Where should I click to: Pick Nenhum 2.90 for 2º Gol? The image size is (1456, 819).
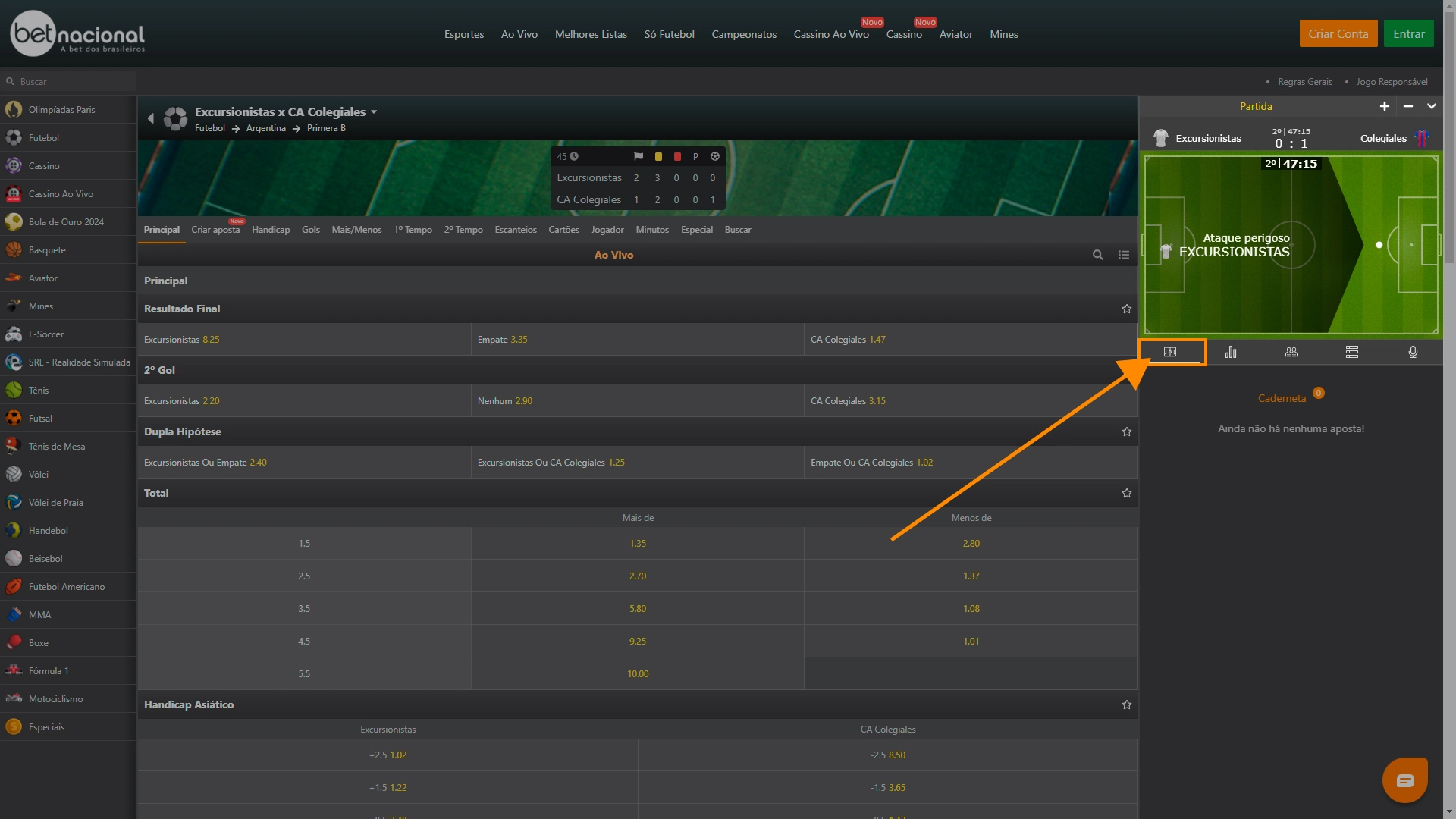tap(637, 401)
